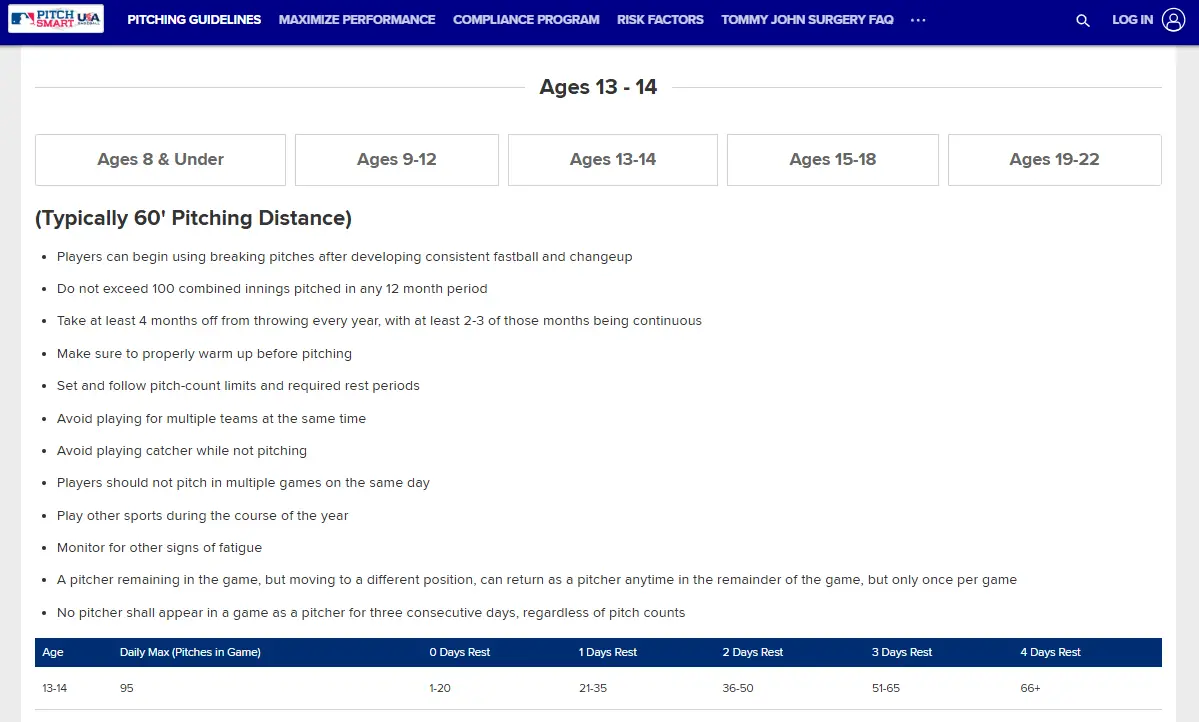Click 'Make sure to properly warm up' line
The image size is (1199, 722).
(204, 354)
